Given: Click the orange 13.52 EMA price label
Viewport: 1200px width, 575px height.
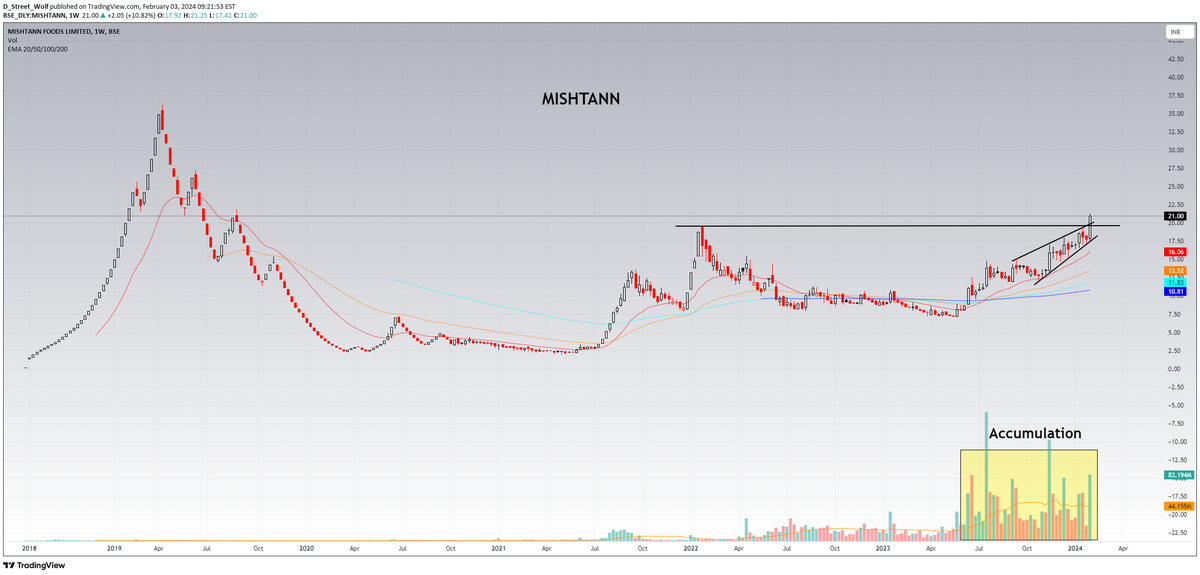Looking at the screenshot, I should pyautogui.click(x=1175, y=271).
